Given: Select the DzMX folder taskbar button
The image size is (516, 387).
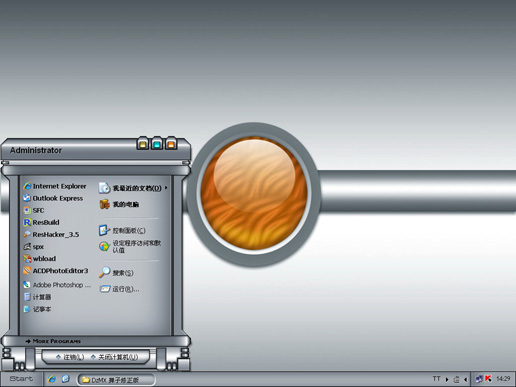Looking at the screenshot, I should [116, 379].
